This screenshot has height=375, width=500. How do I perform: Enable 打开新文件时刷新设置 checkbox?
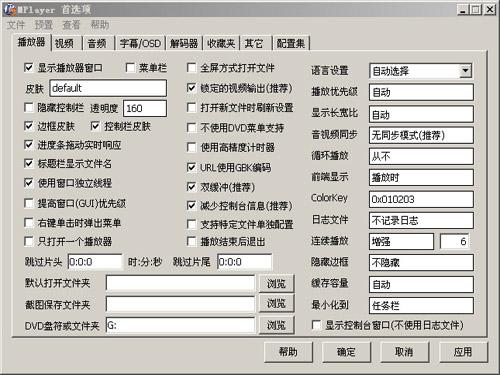[x=191, y=107]
